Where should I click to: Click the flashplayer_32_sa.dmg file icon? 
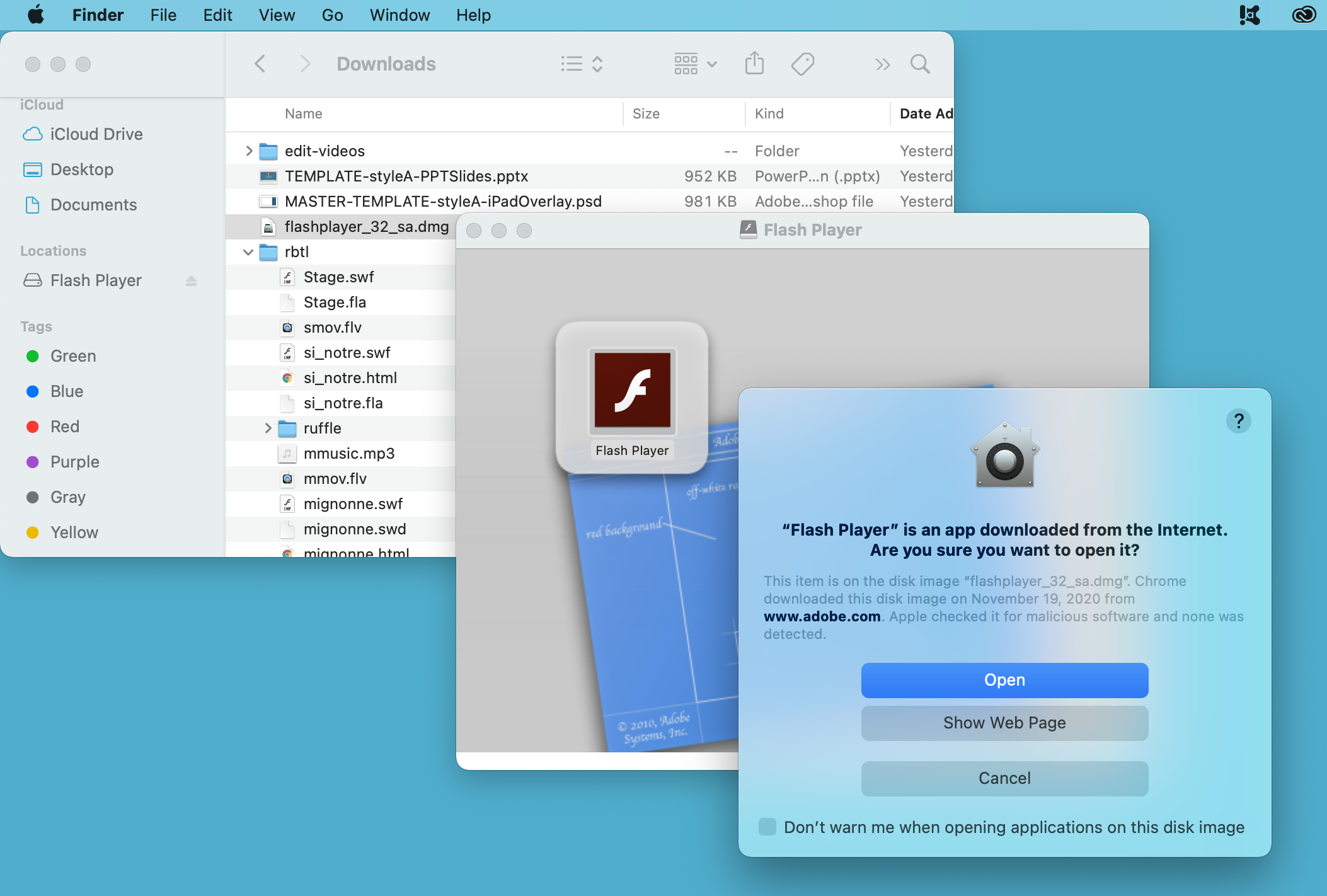[x=268, y=227]
